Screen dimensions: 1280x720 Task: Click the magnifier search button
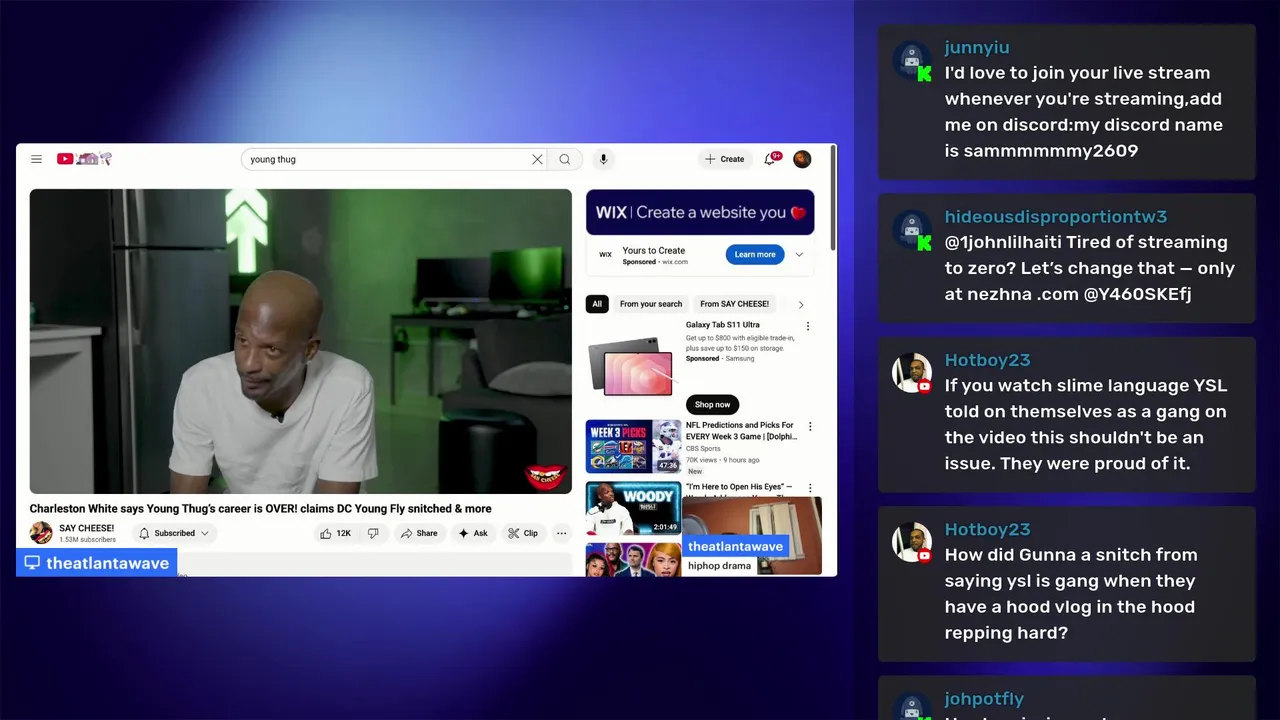565,159
